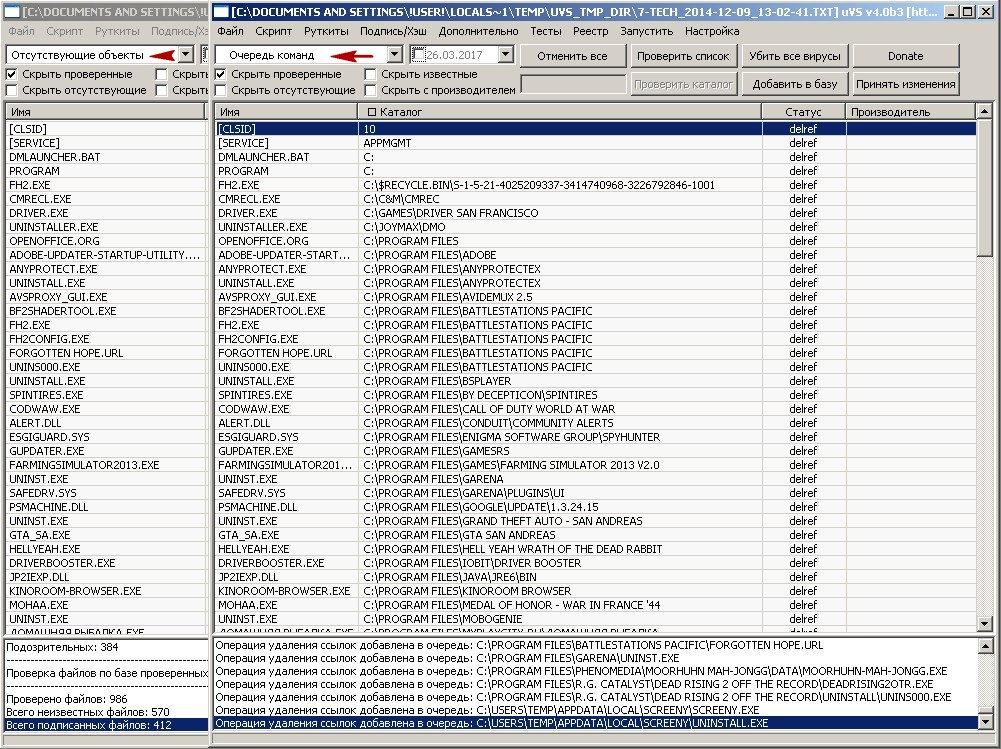This screenshot has width=1001, height=749.
Task: Select ALERT.DLL in the left window list
Action: [106, 423]
